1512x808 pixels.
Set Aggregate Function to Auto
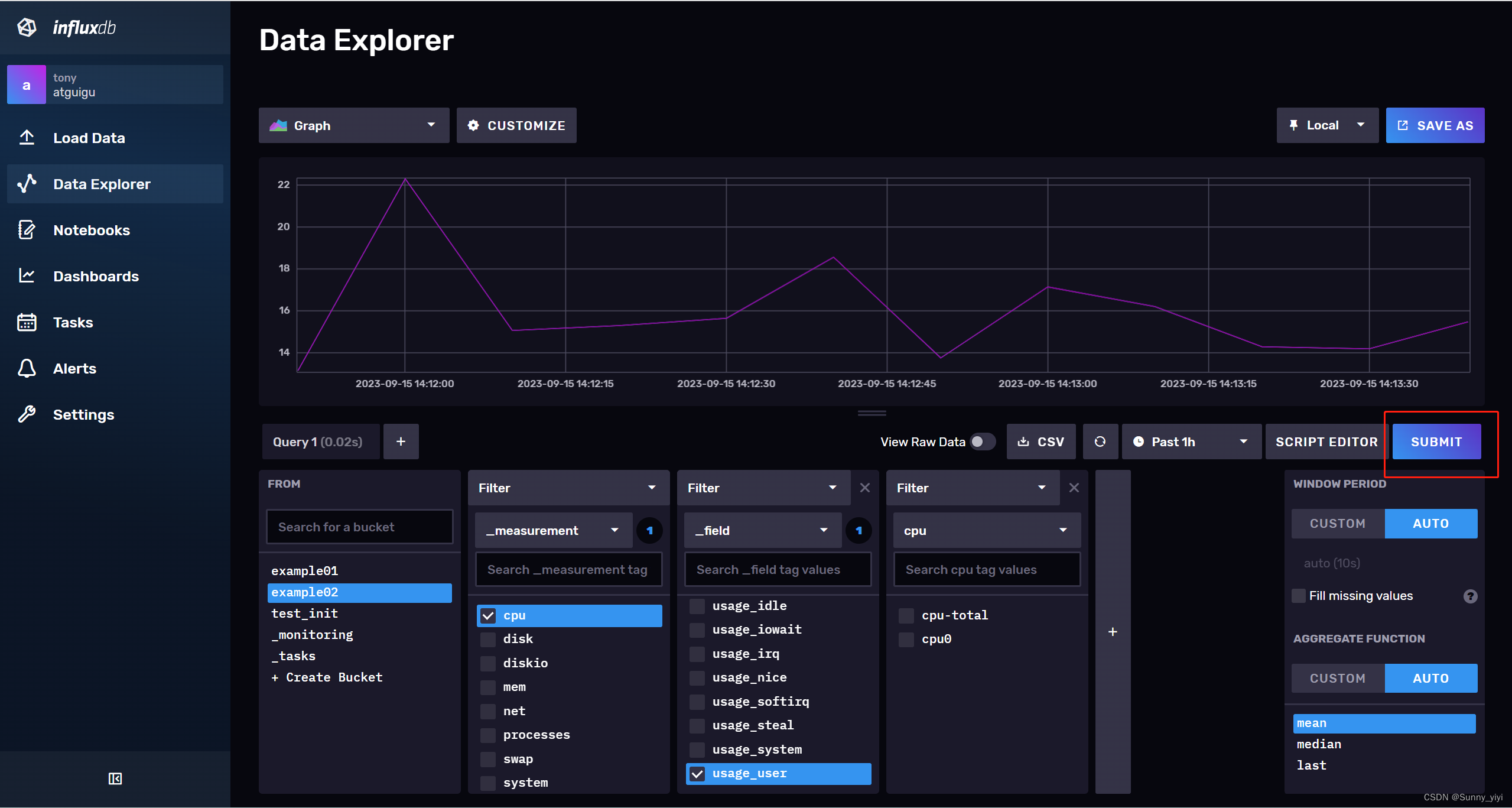coord(1431,679)
